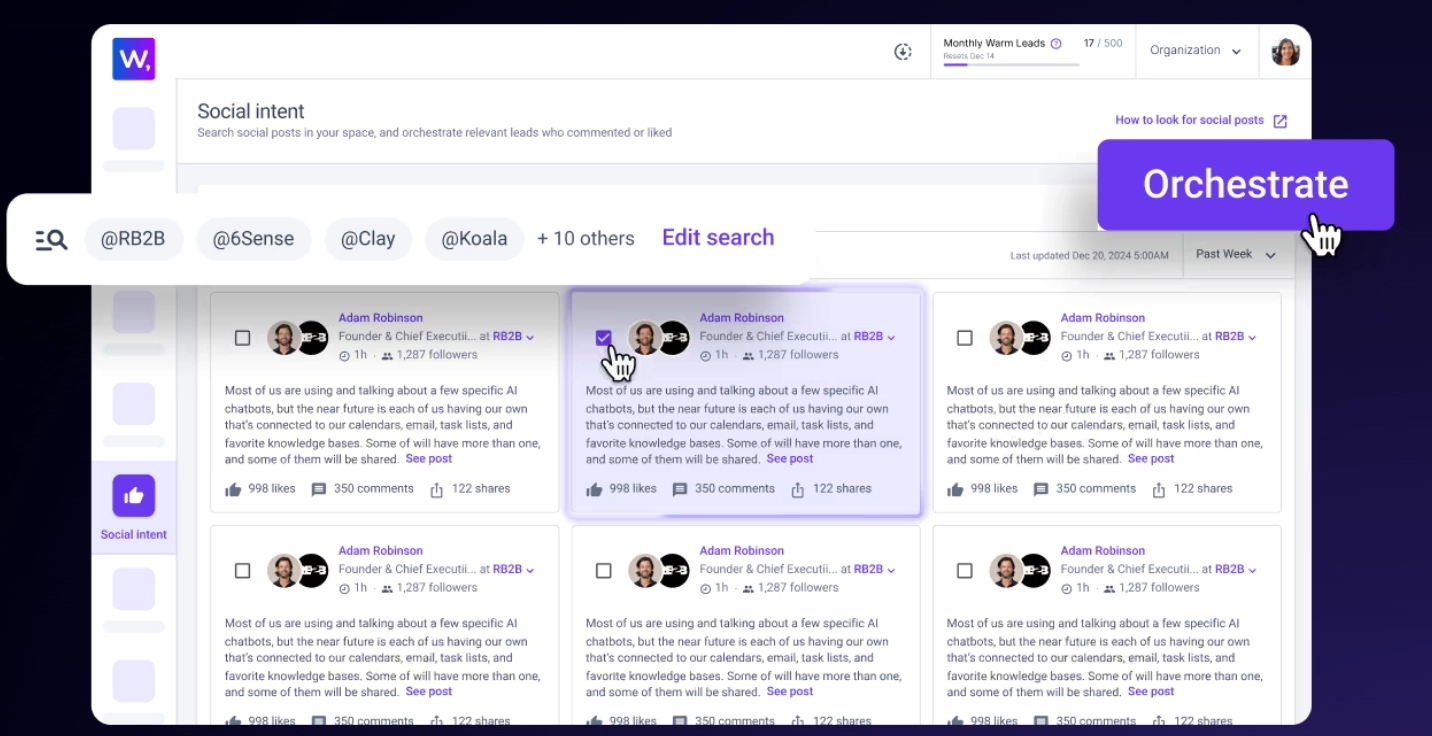Click the external link icon beside How to look
Image resolution: width=1432 pixels, height=736 pixels.
coord(1280,121)
